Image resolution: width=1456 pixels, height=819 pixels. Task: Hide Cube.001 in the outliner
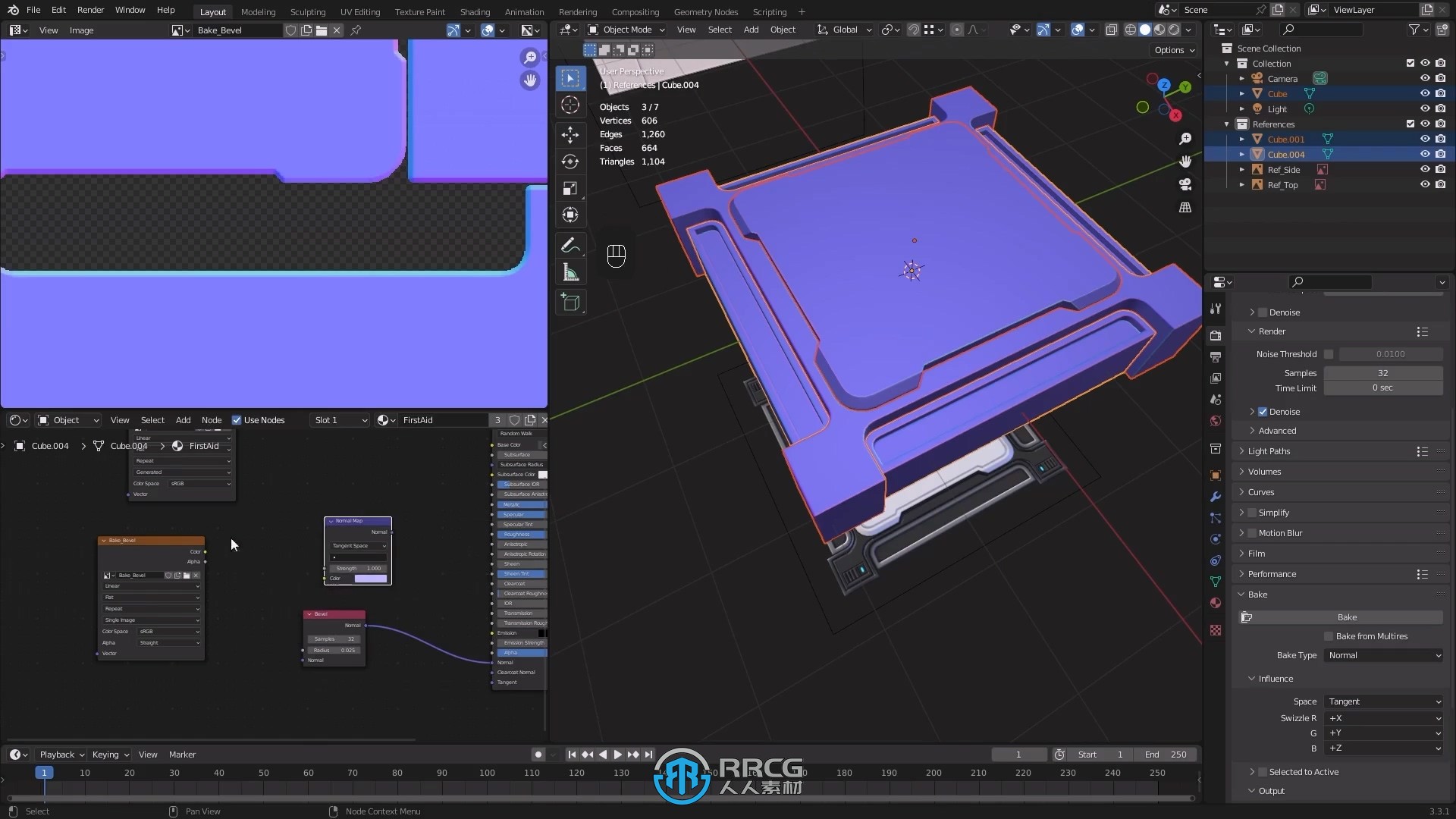coord(1425,139)
